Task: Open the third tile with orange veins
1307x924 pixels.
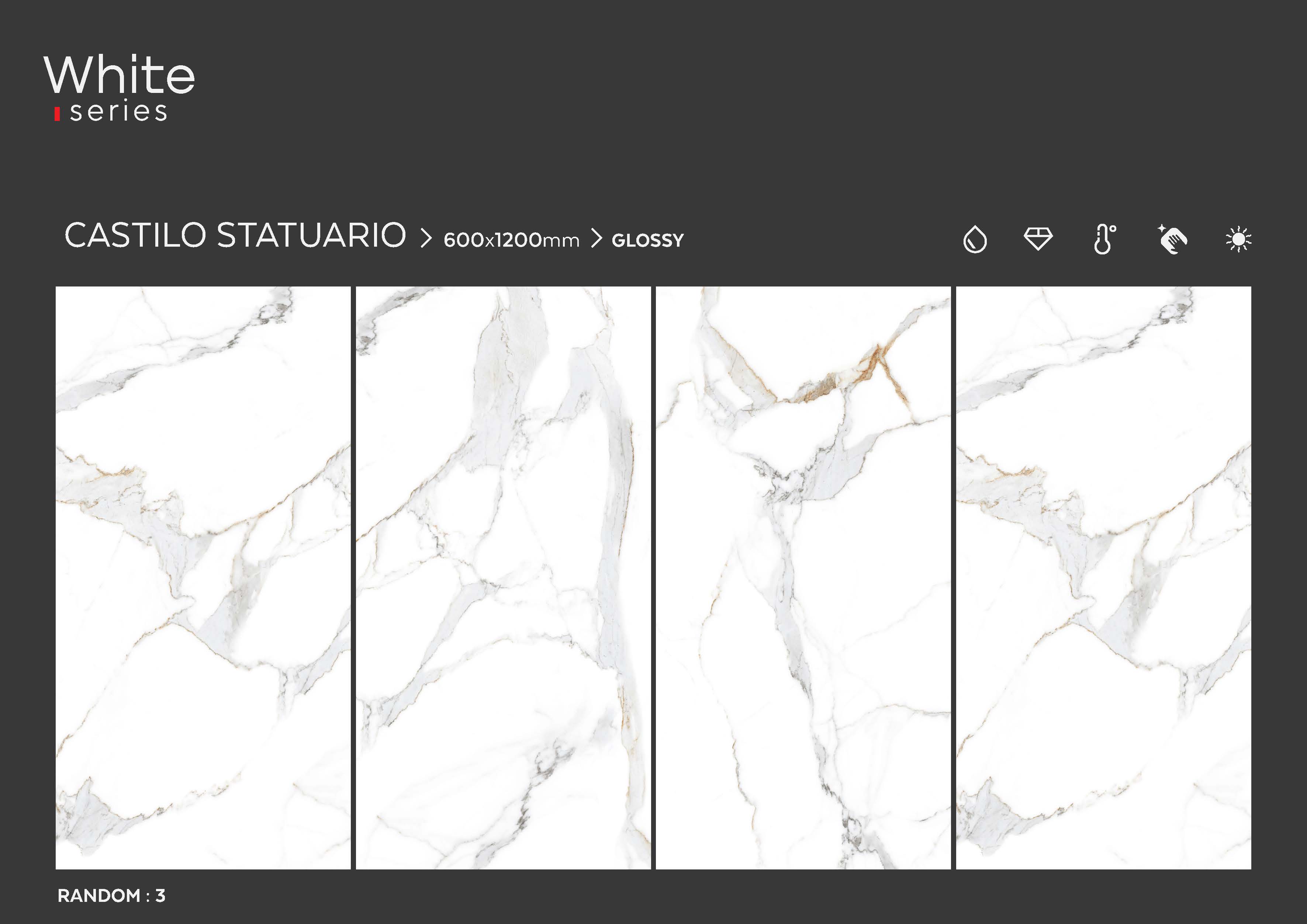Action: pos(803,577)
